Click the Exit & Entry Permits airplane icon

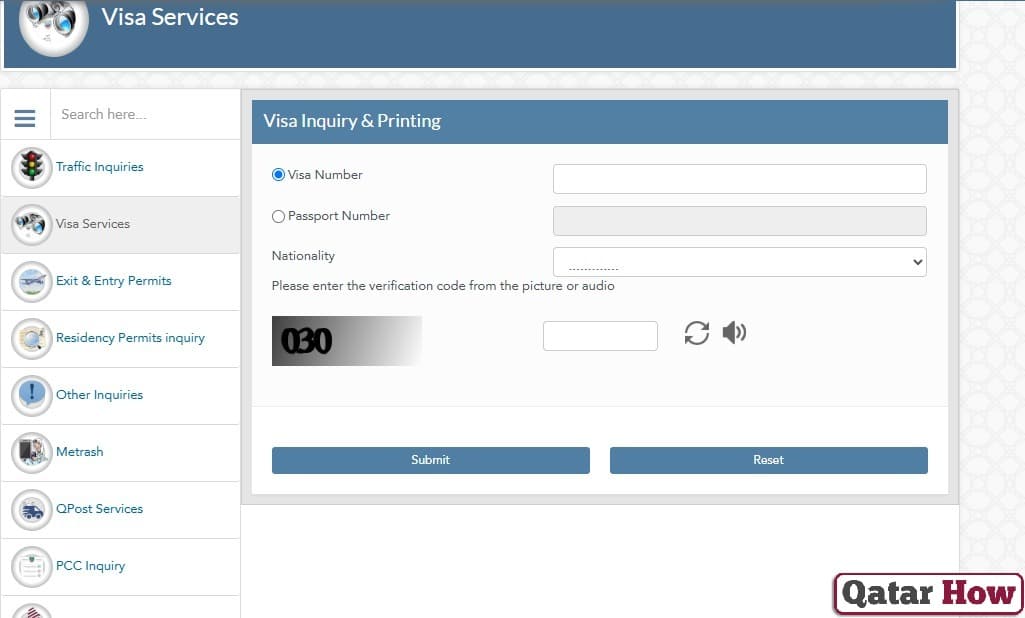point(31,281)
